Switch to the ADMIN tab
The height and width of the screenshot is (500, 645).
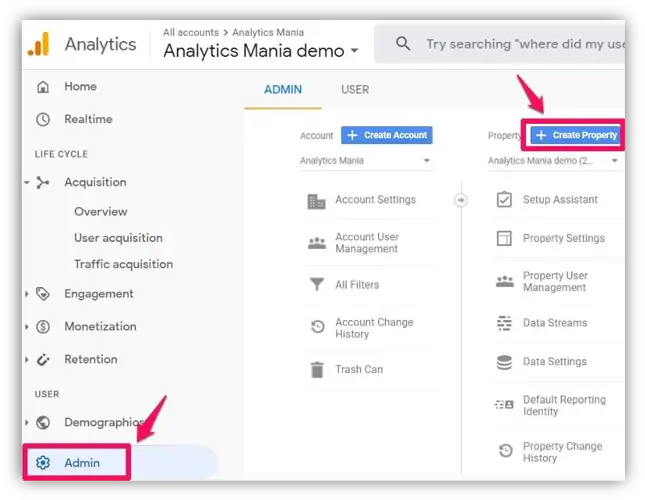pyautogui.click(x=283, y=90)
